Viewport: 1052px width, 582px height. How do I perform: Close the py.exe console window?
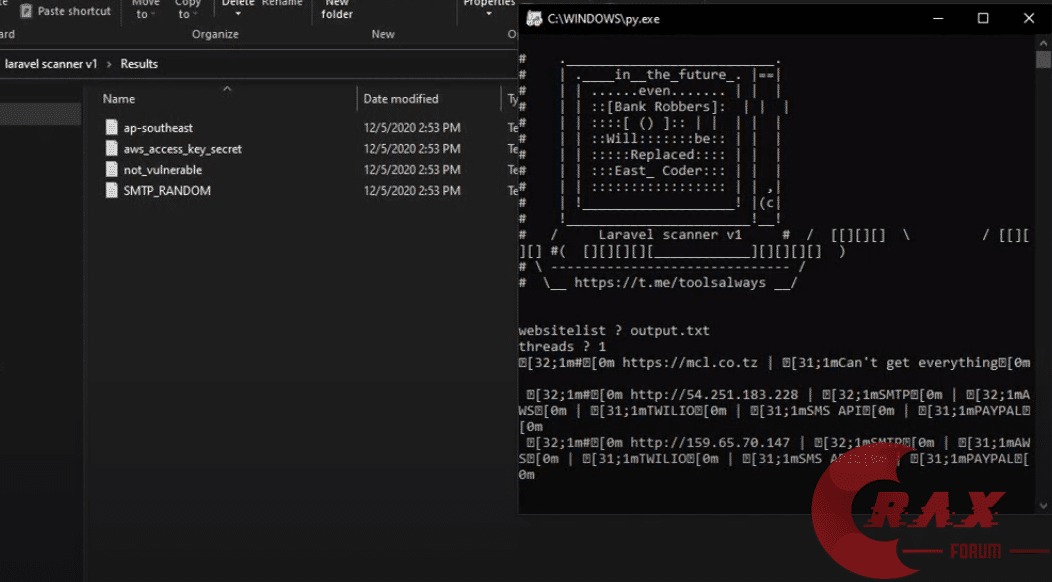(x=1029, y=19)
